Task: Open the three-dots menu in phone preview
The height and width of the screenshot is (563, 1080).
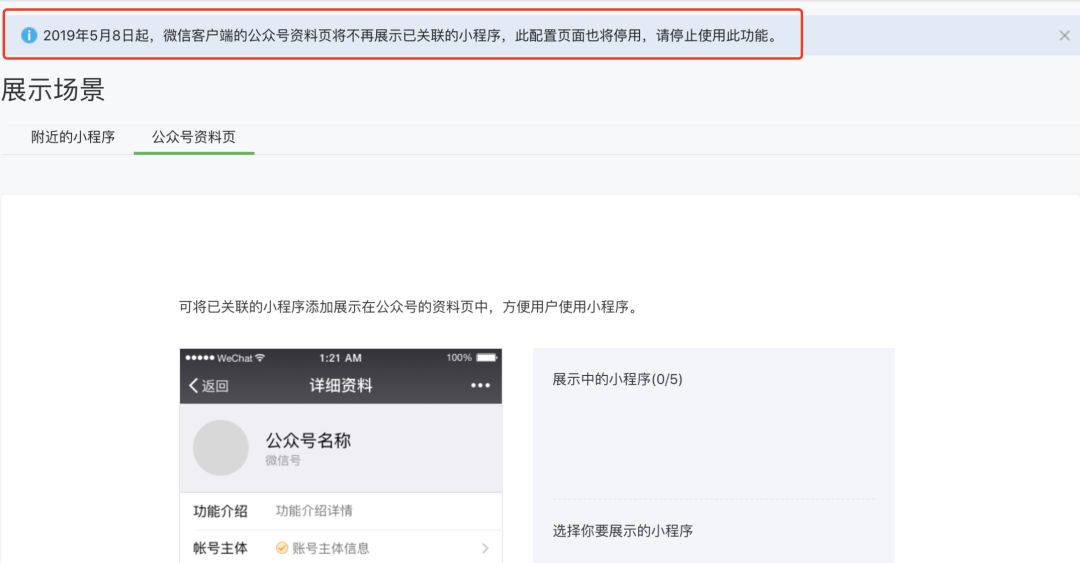Action: 480,385
